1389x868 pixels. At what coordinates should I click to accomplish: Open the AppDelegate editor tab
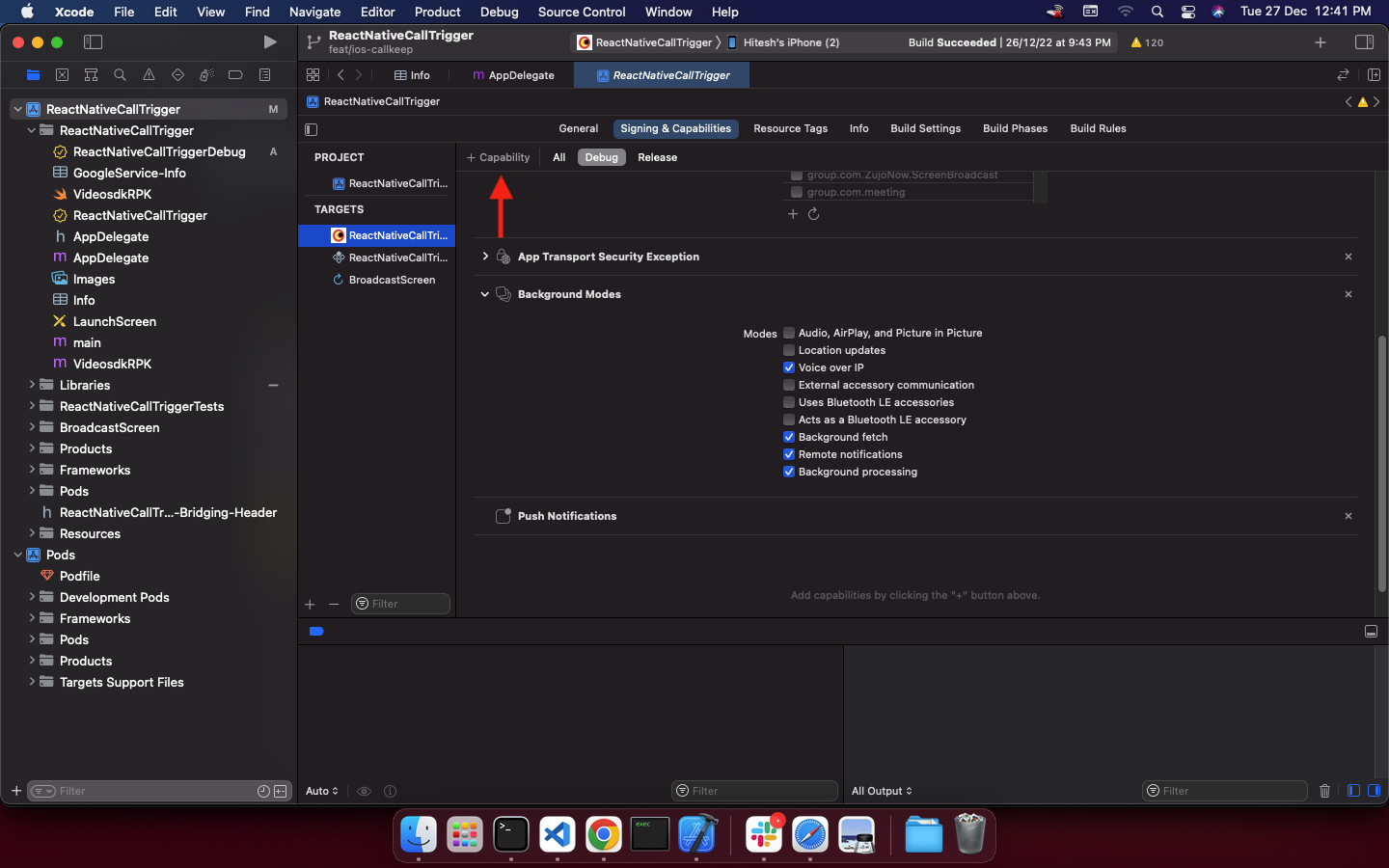tap(513, 75)
